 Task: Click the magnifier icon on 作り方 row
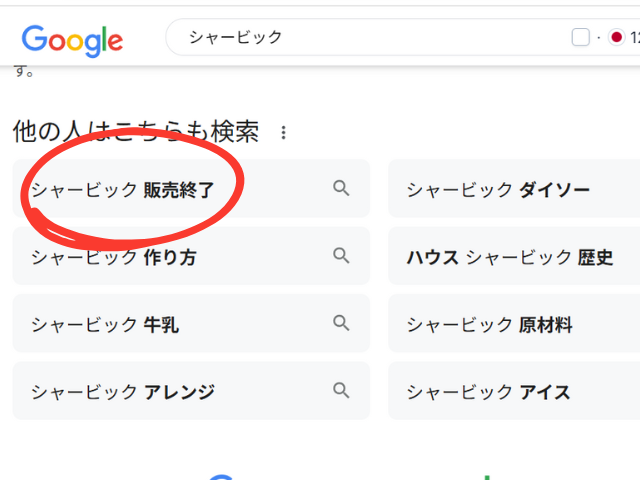point(341,256)
